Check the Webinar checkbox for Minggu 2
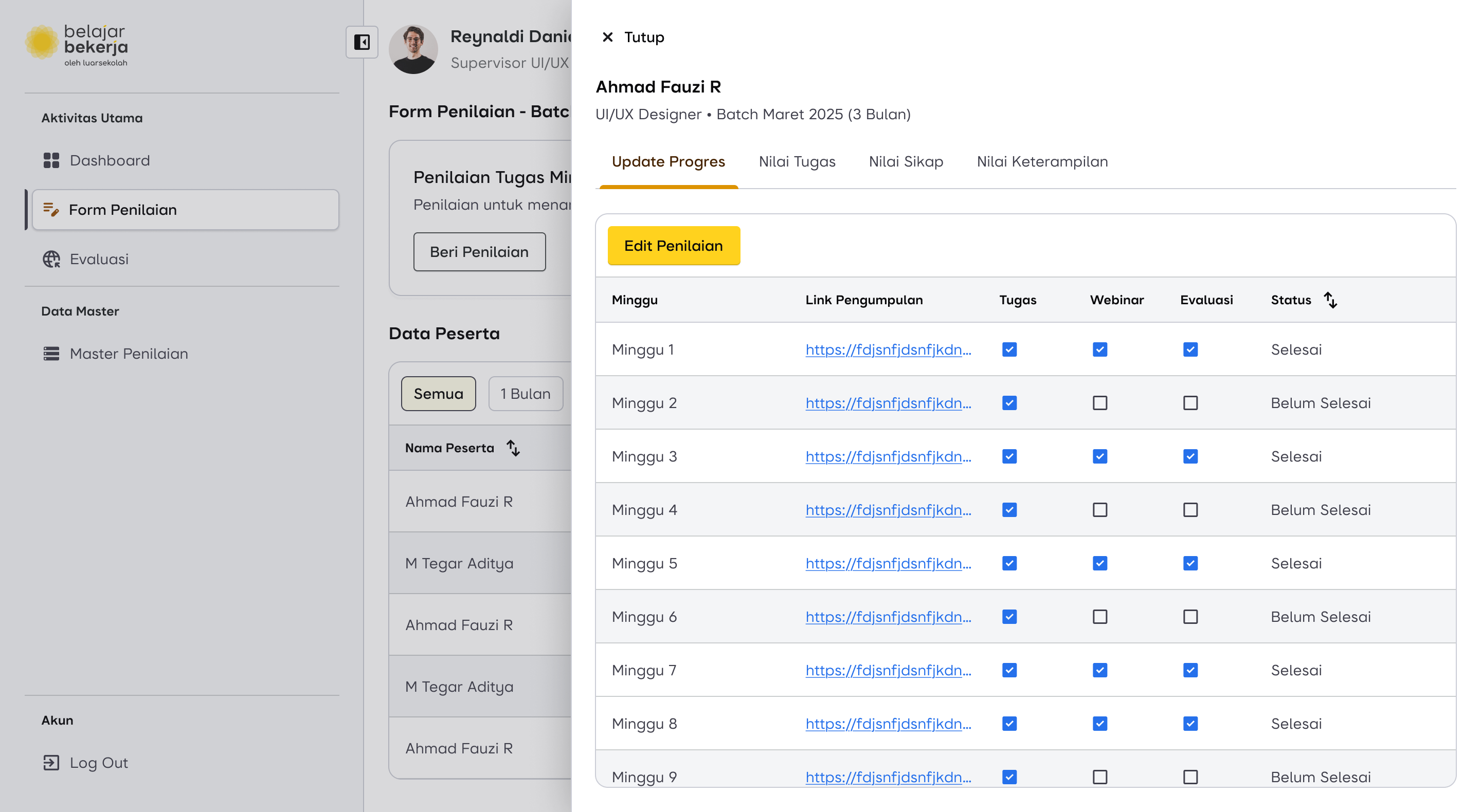The height and width of the screenshot is (812, 1481). [1099, 403]
